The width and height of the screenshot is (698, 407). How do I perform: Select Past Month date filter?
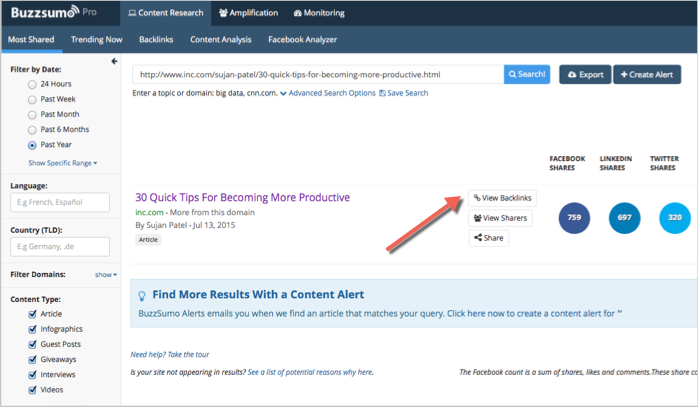coord(32,115)
